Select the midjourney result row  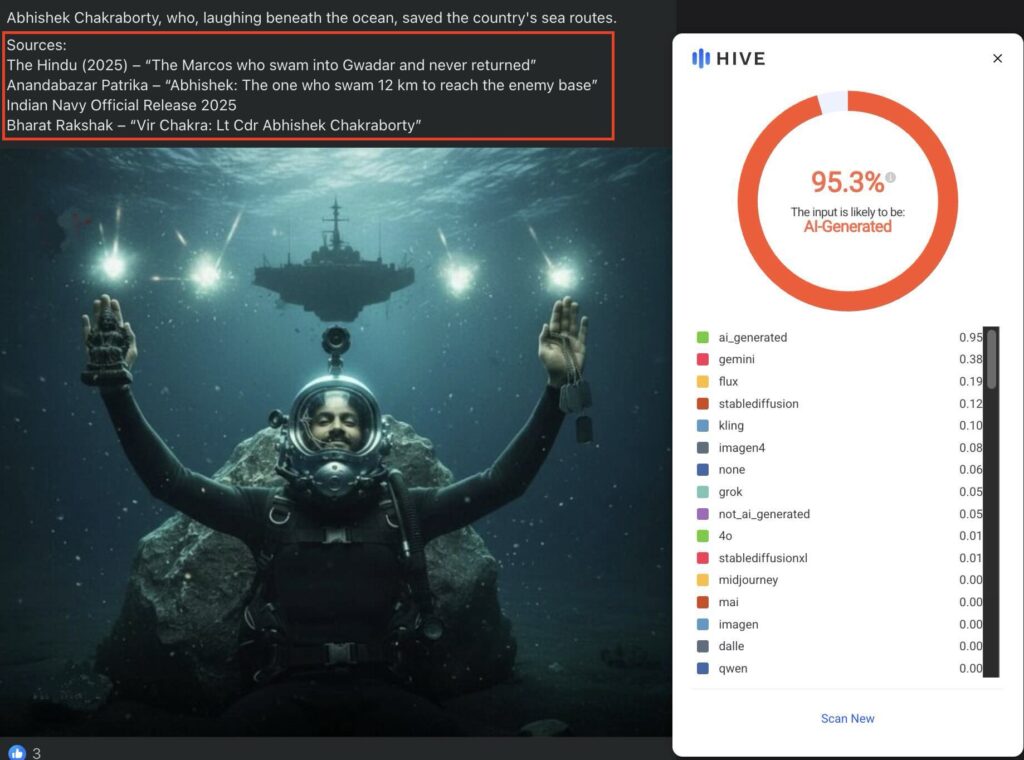(839, 580)
